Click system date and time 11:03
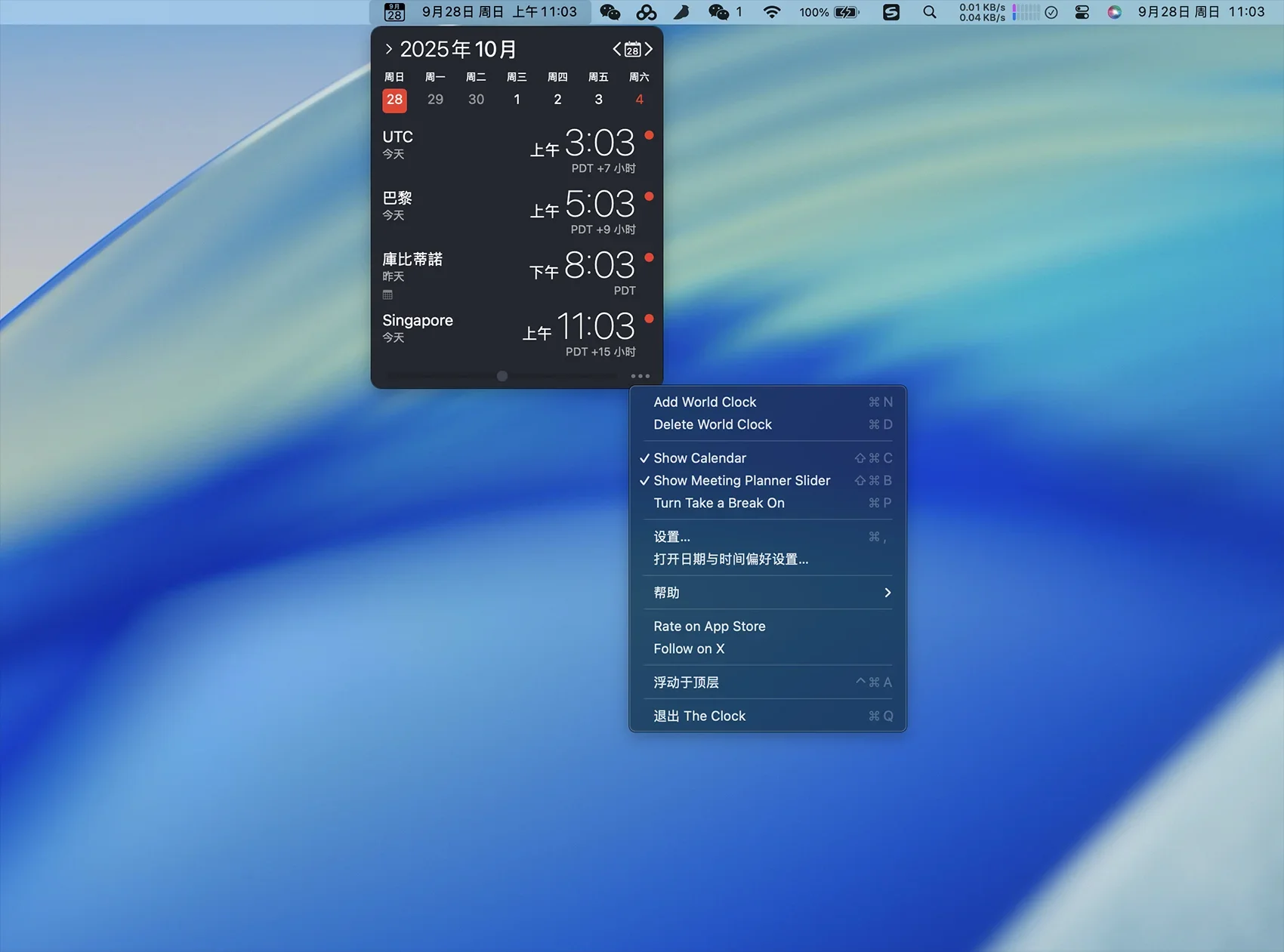 1201,12
